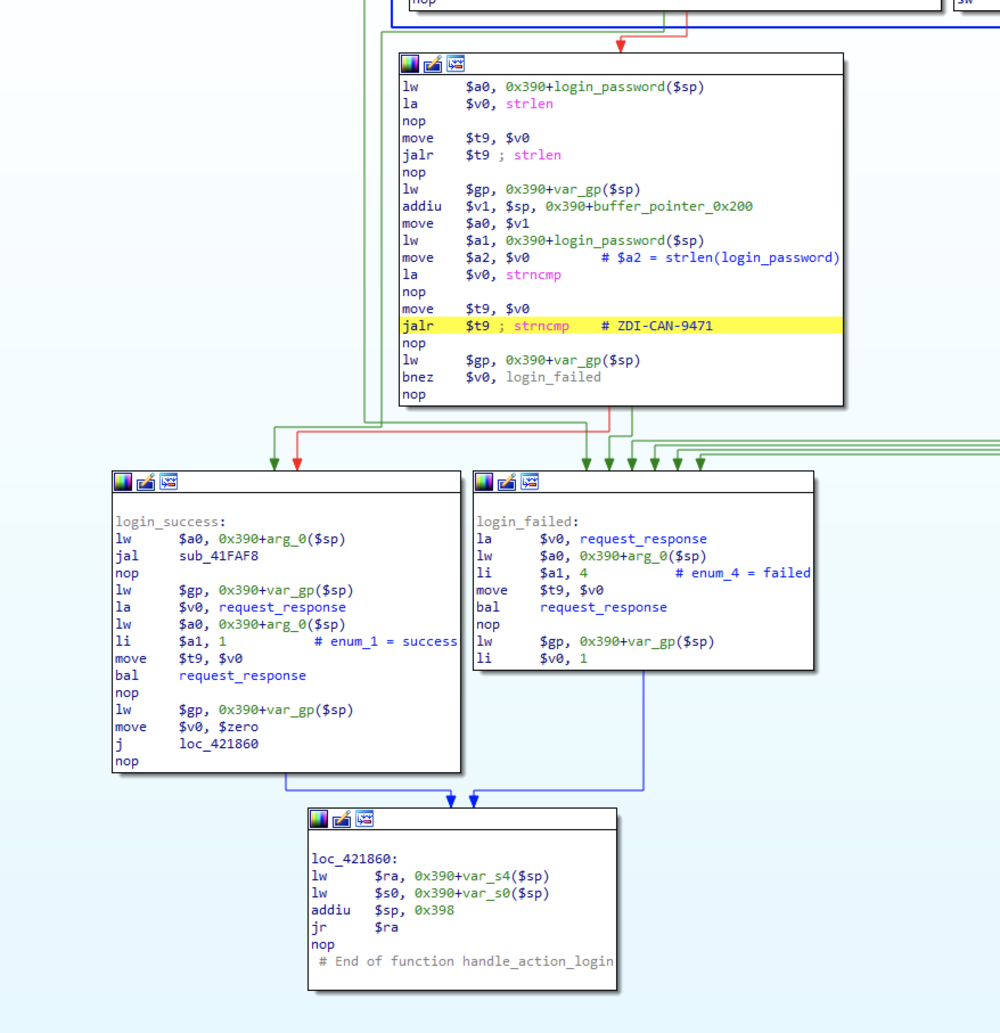Click 'li $v0, 1' in login_failed block
This screenshot has height=1033, width=1000.
532,659
